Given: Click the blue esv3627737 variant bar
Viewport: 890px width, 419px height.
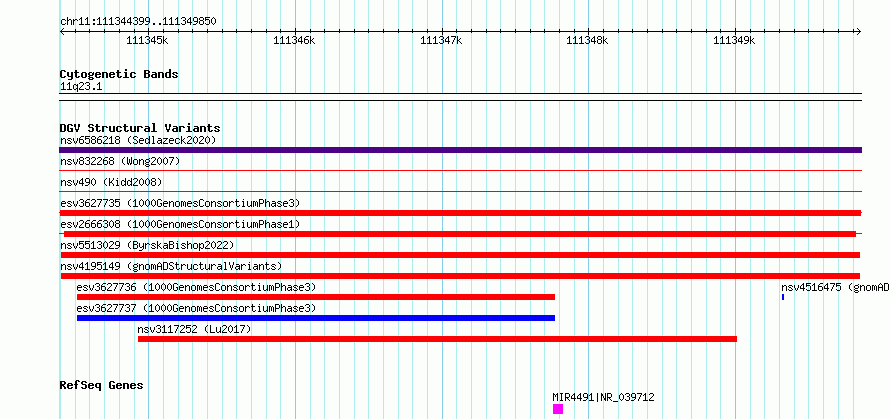Looking at the screenshot, I should pyautogui.click(x=316, y=318).
